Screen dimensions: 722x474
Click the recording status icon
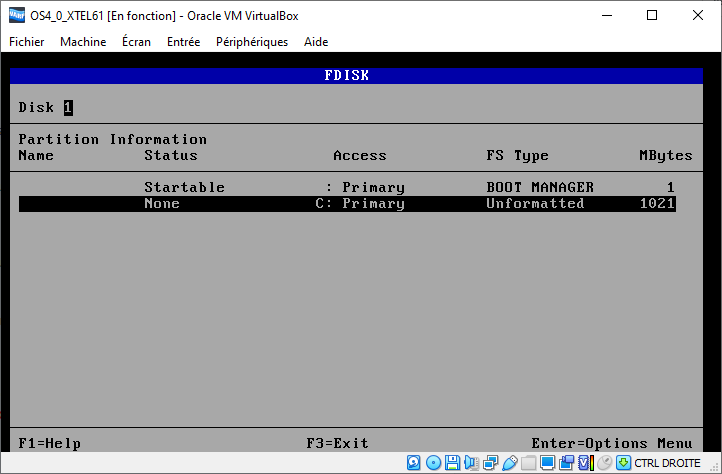tap(567, 463)
